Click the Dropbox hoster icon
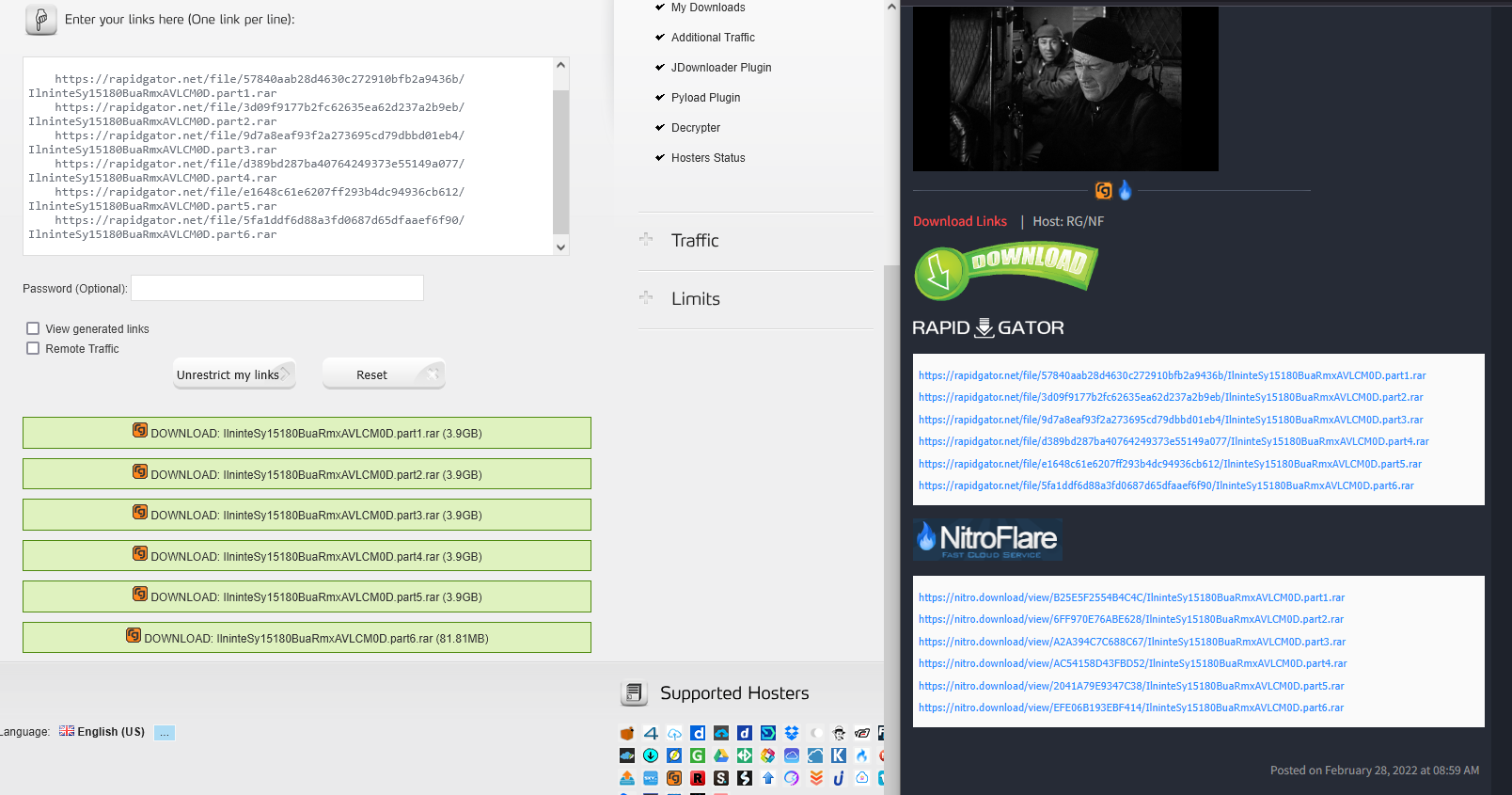Viewport: 1512px width, 795px height. (792, 733)
